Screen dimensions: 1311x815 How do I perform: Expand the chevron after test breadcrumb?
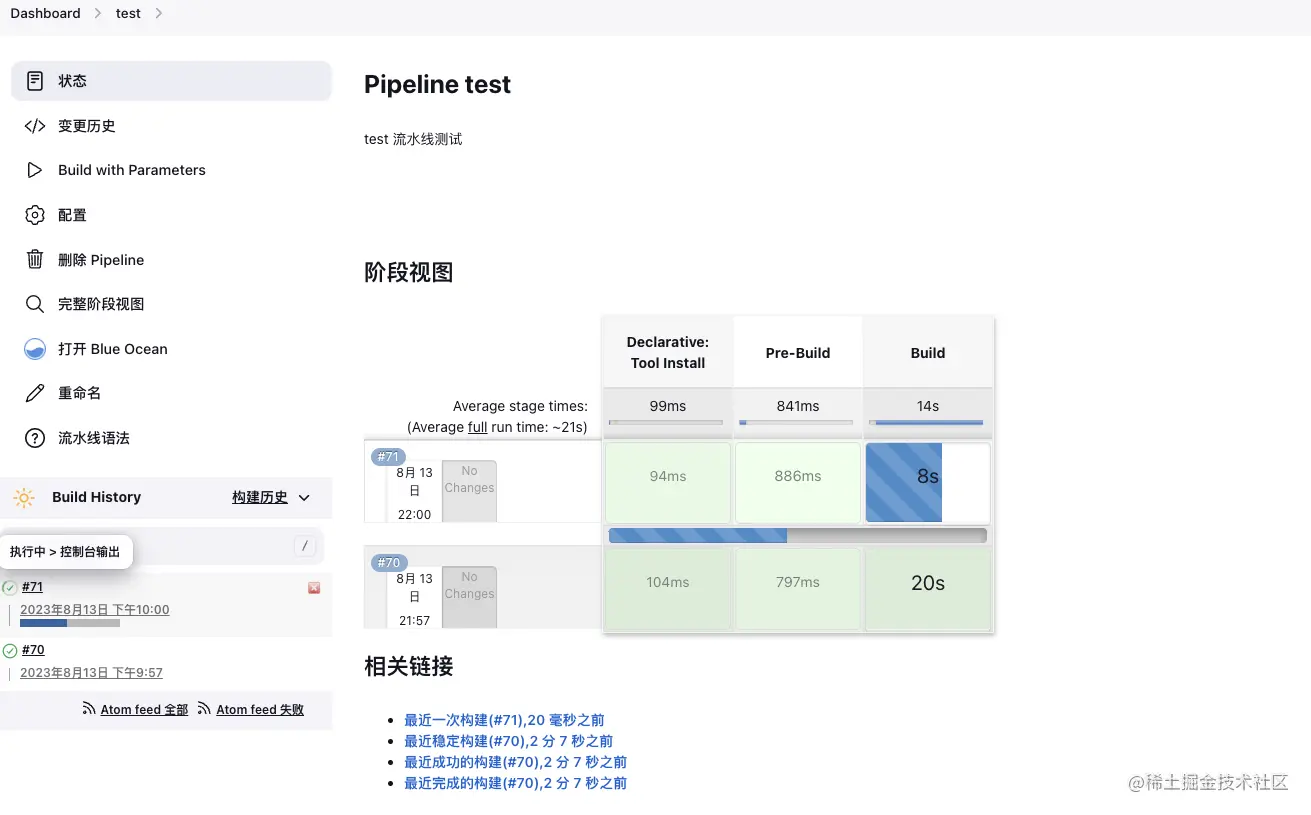click(x=159, y=13)
